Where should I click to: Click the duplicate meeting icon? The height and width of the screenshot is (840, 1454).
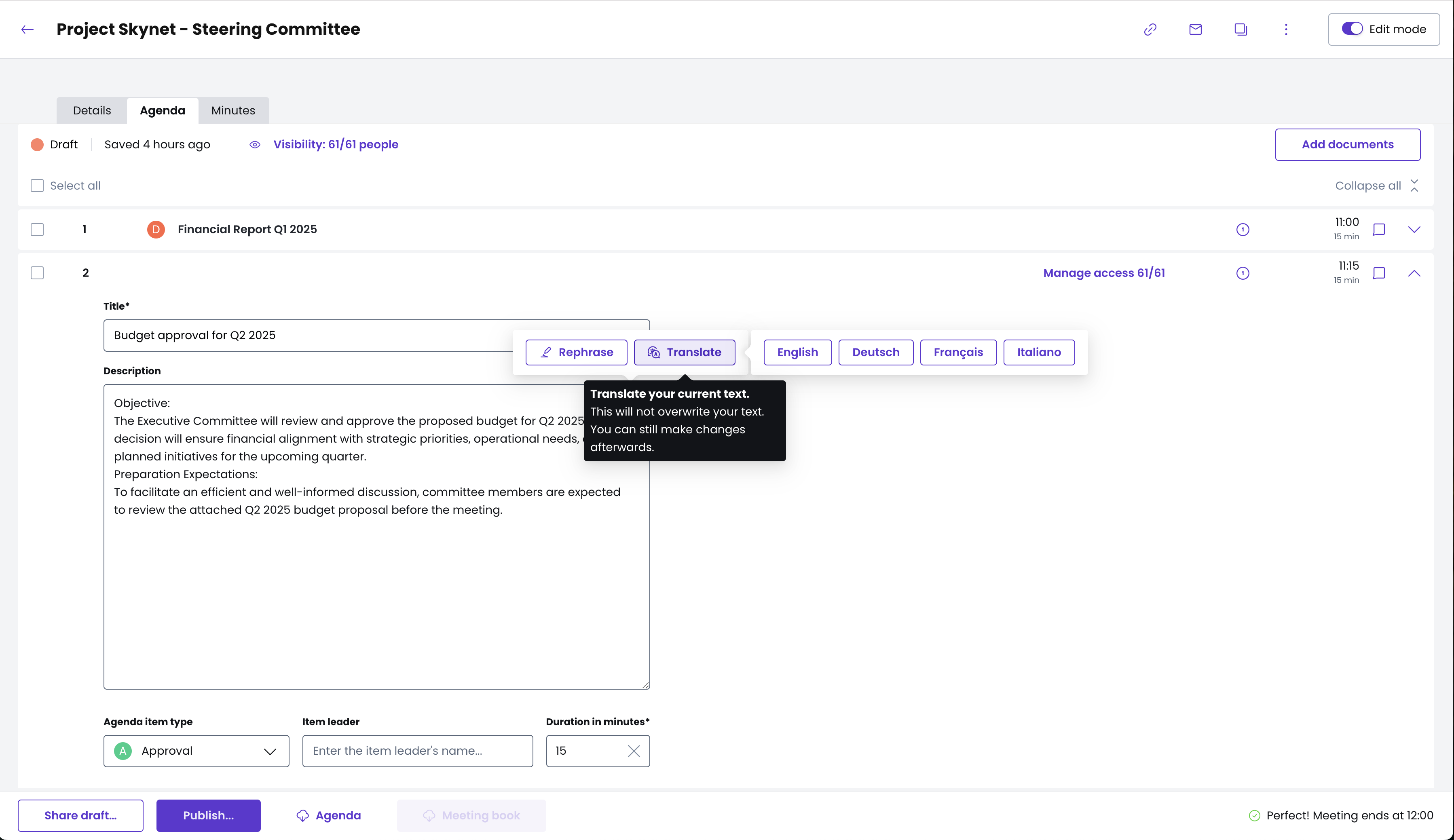click(1241, 30)
